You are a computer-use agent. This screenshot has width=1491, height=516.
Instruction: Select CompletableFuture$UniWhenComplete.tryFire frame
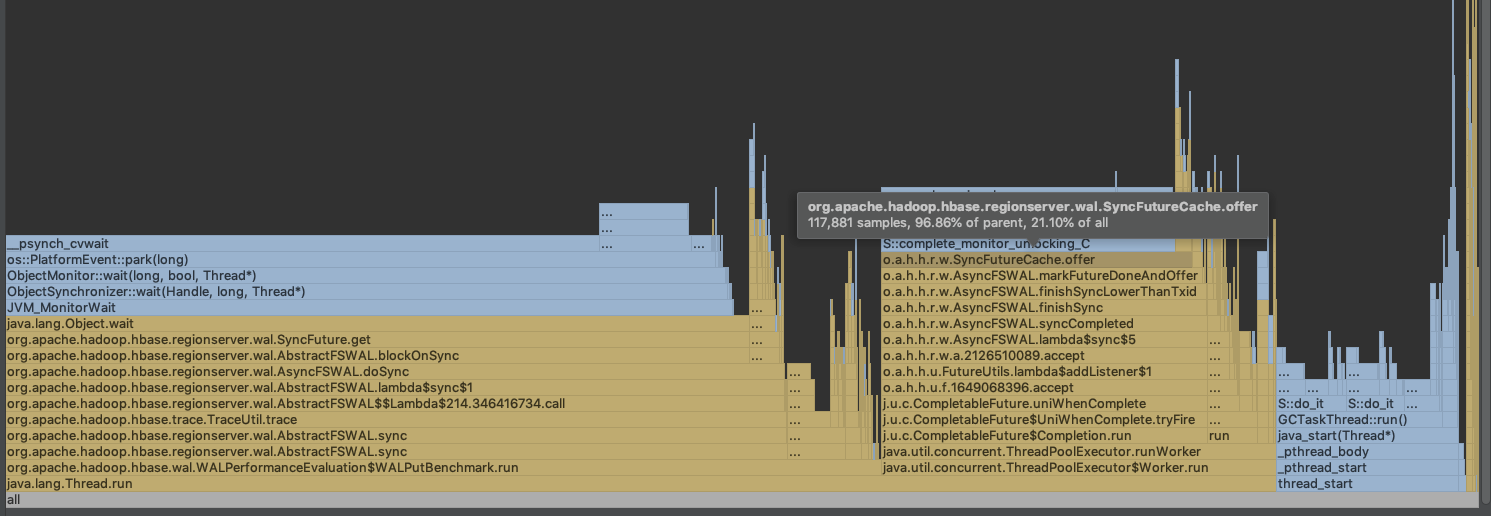1043,419
